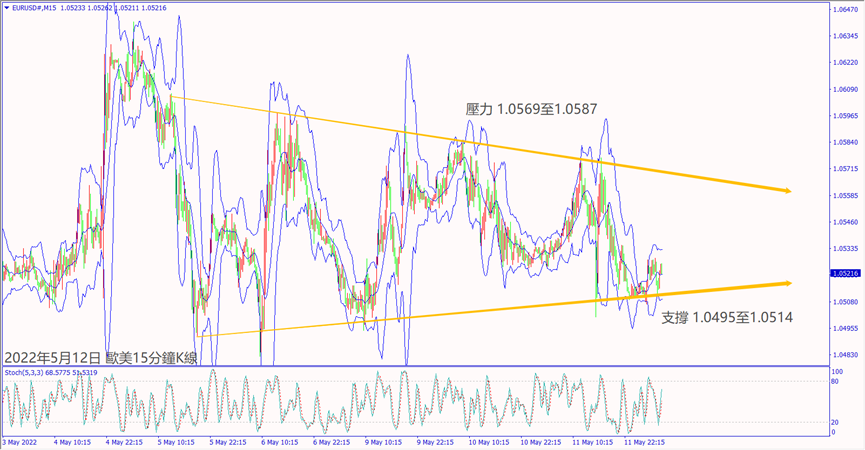Select the current price tag 1.05216

[845, 272]
